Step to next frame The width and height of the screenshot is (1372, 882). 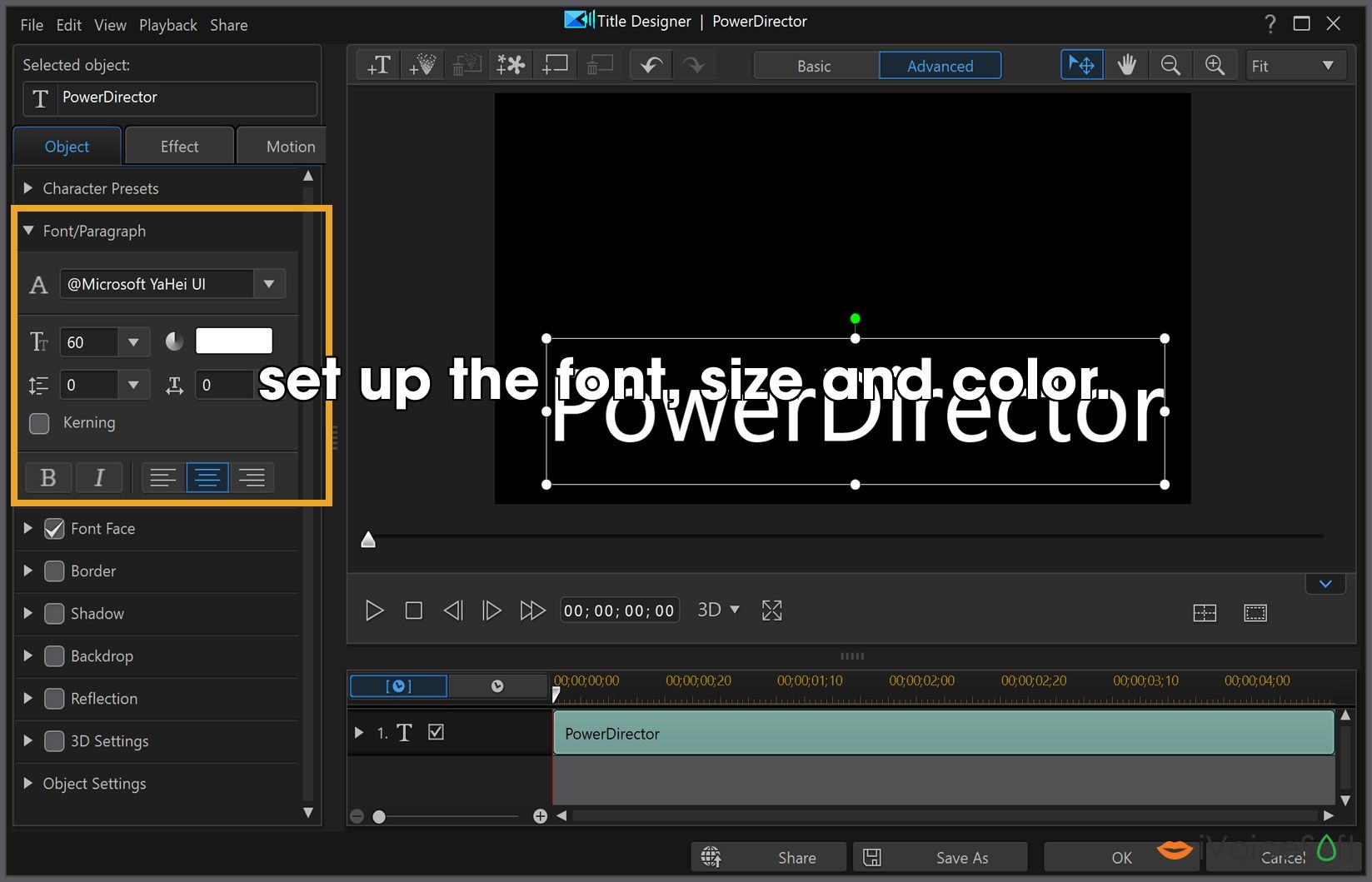click(x=491, y=610)
